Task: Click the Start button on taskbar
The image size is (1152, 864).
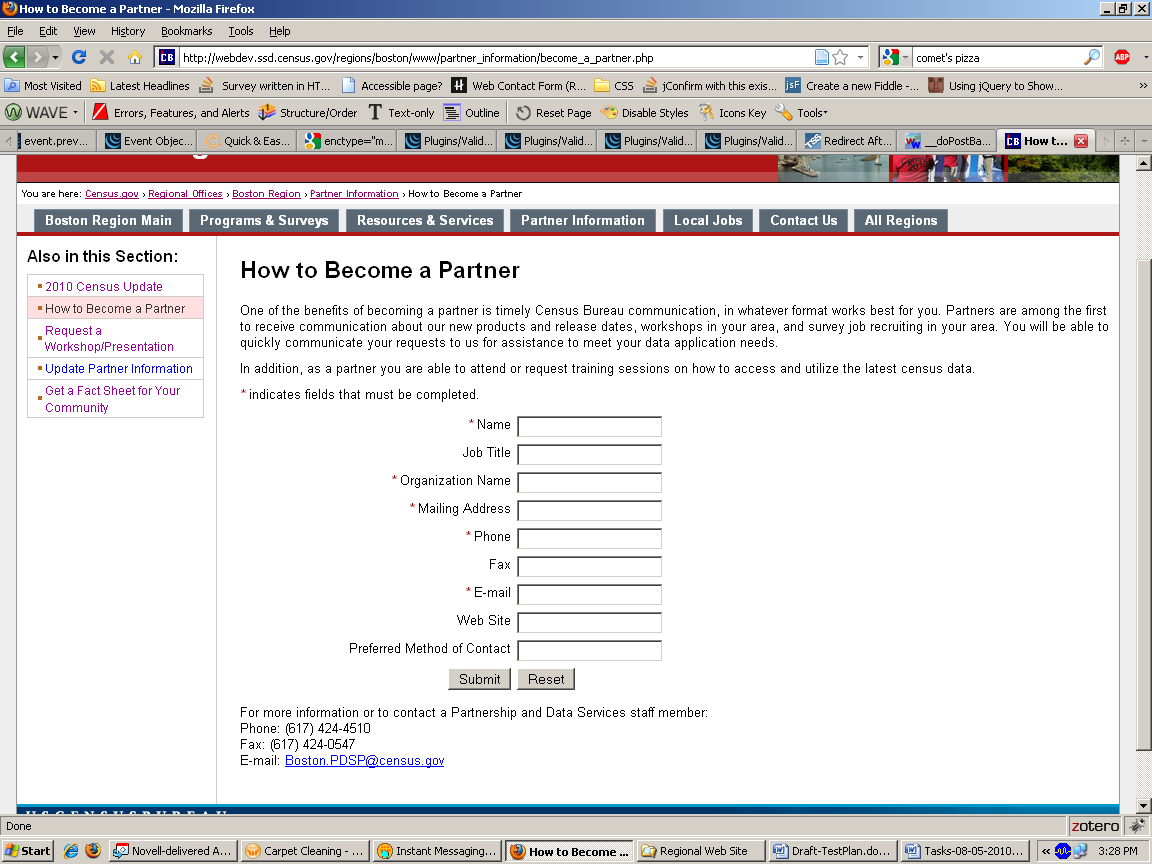Action: coord(28,851)
